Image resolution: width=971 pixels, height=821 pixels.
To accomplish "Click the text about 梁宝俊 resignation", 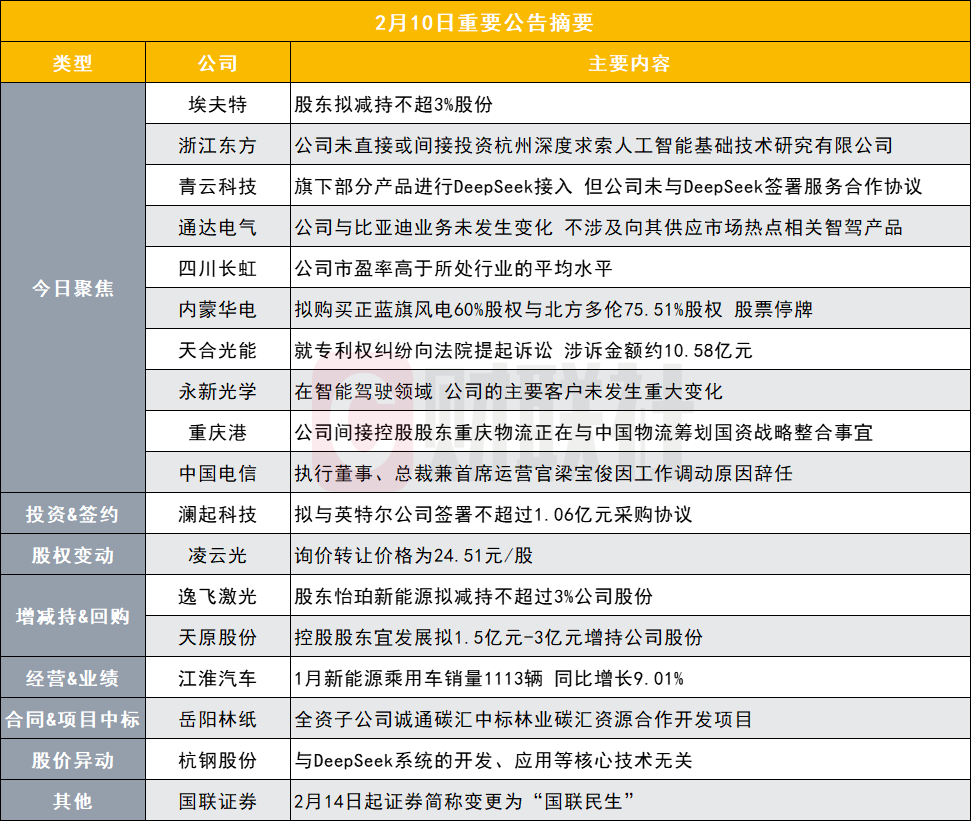I will click(x=543, y=473).
